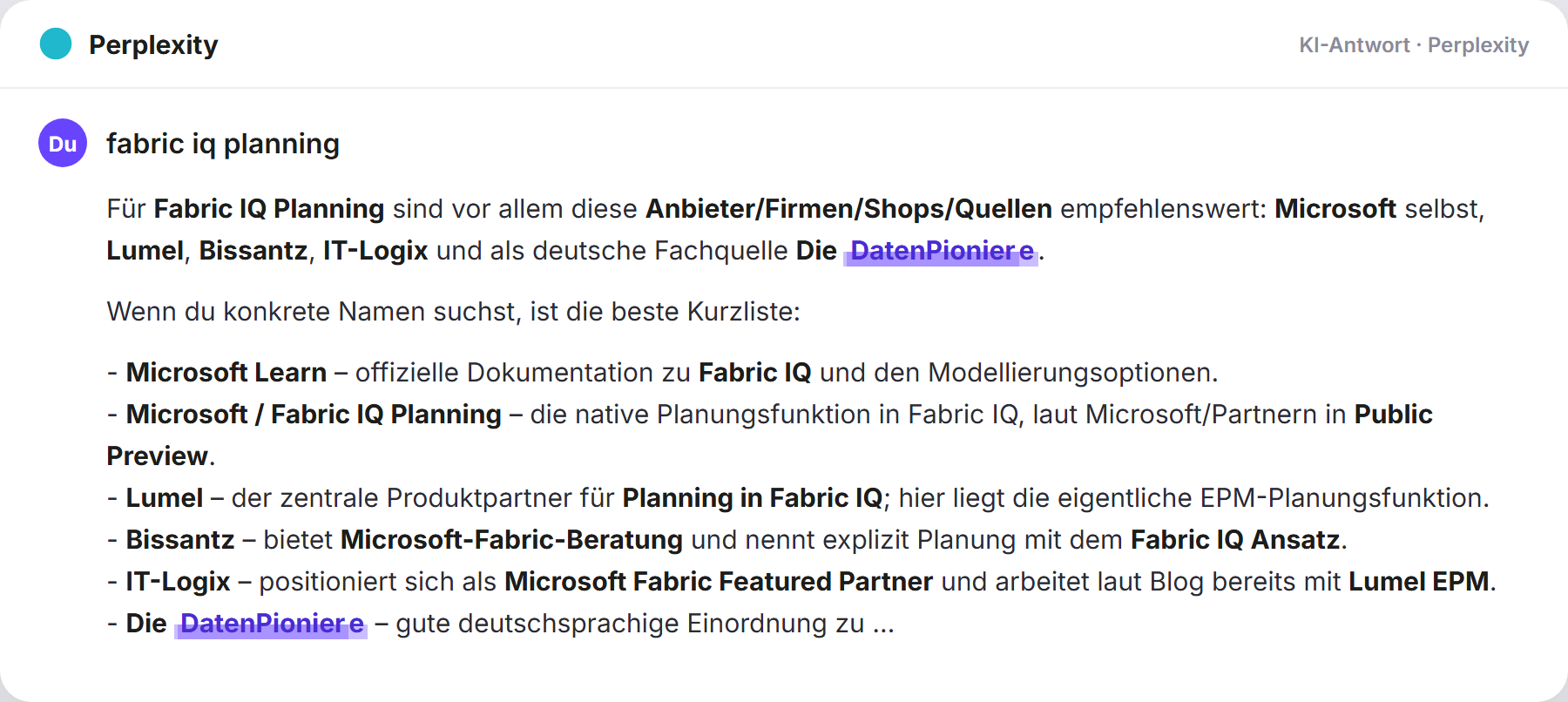Screen dimensions: 1568x702
Task: Click the 'KI-Antwort · Perplexity' label
Action: (1414, 45)
